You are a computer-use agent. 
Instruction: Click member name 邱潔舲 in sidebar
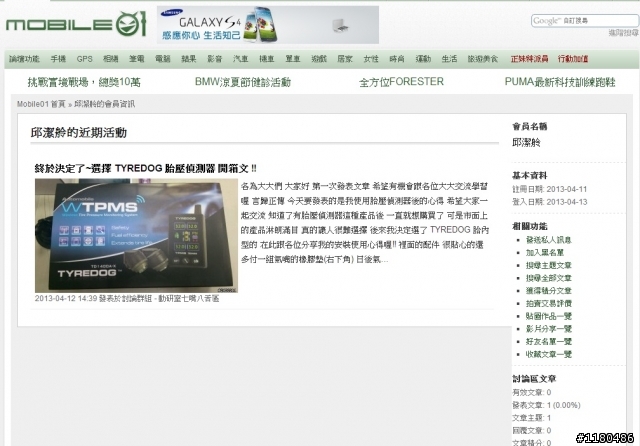click(527, 142)
